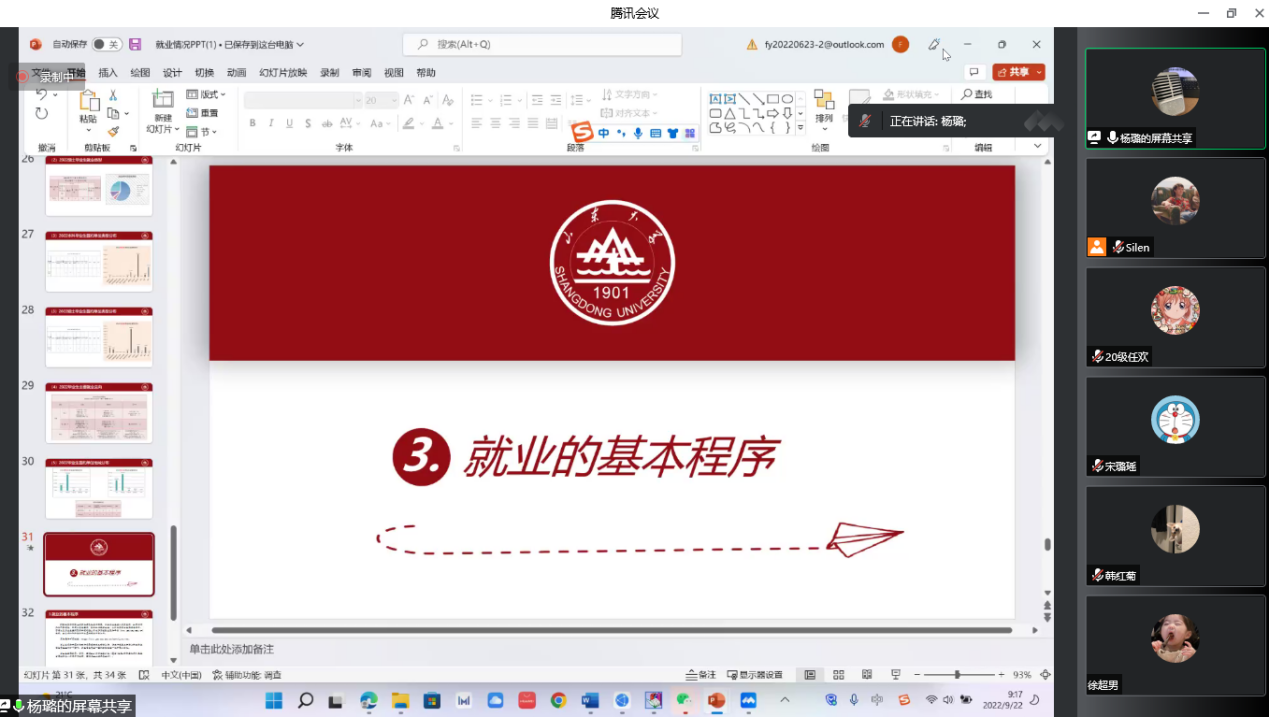Viewport: 1269px width, 717px height.
Task: Click fit slide to window icon
Action: [1045, 675]
